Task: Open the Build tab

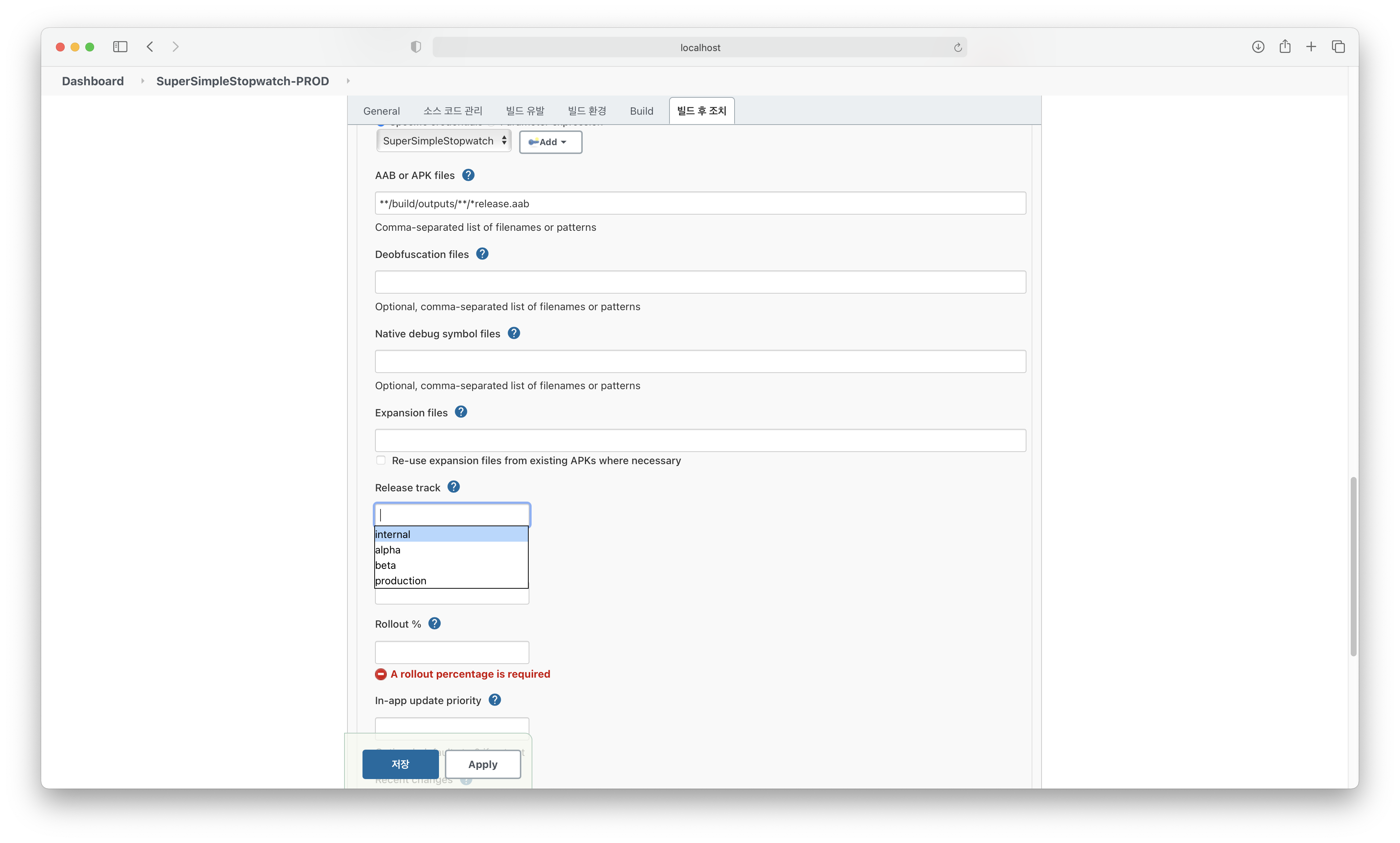Action: (642, 111)
